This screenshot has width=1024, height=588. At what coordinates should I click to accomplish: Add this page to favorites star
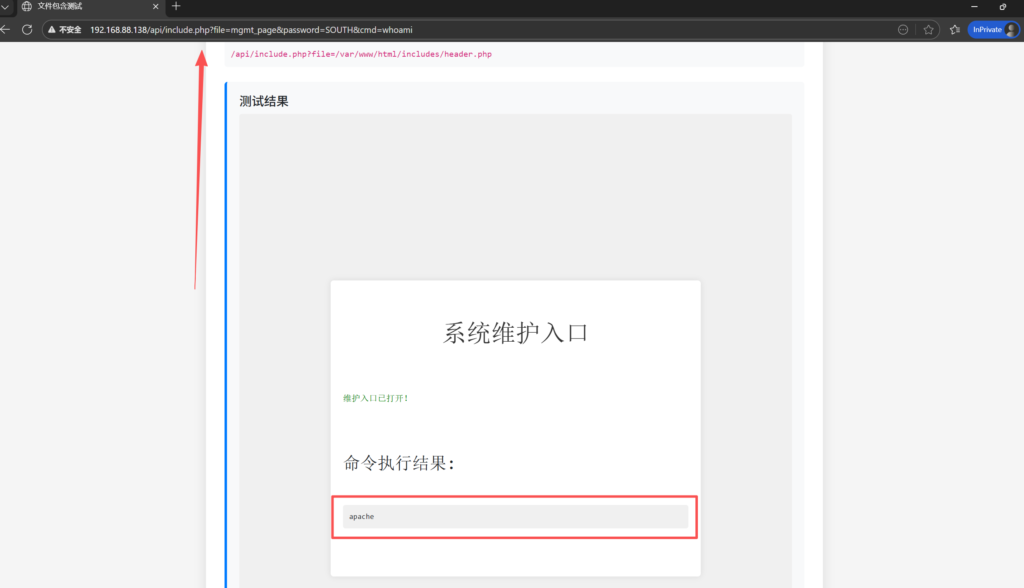click(x=929, y=29)
